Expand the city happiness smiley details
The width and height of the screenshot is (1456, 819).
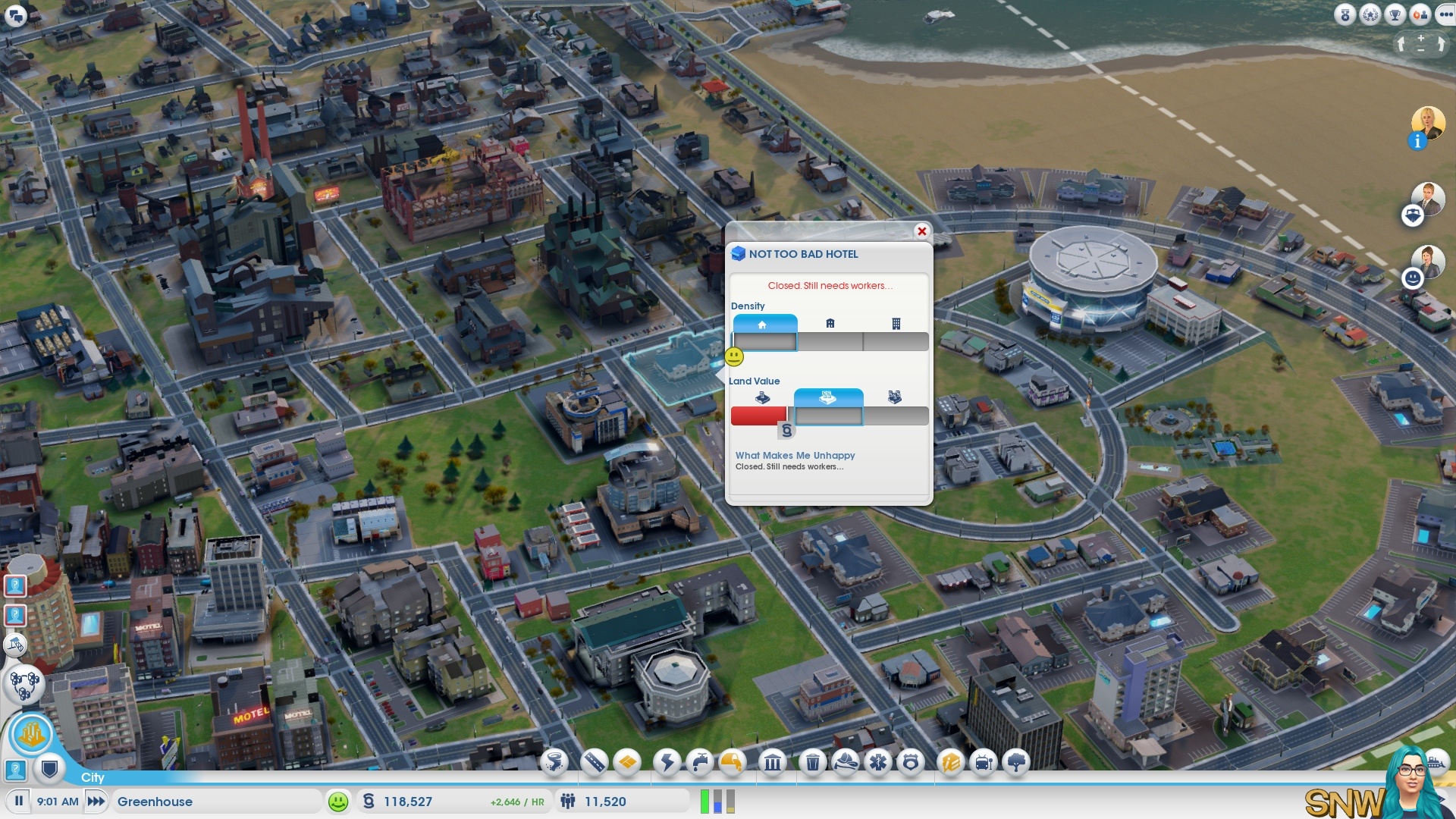(x=338, y=801)
